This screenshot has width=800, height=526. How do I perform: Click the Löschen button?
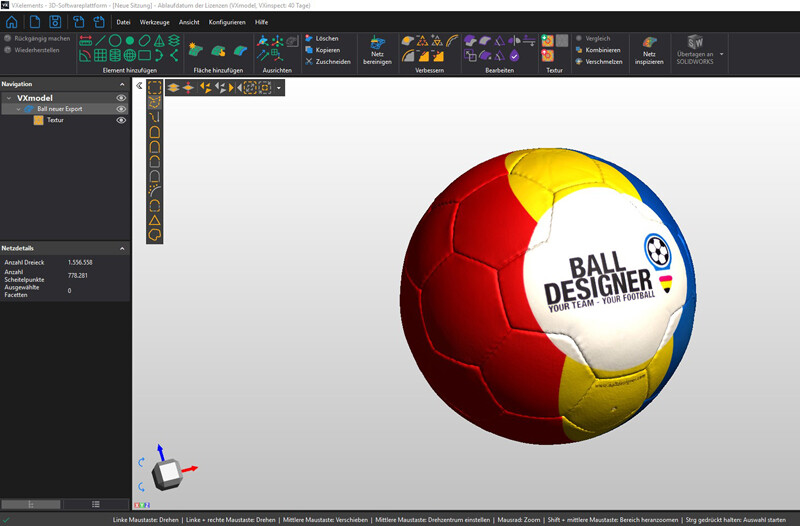click(326, 38)
